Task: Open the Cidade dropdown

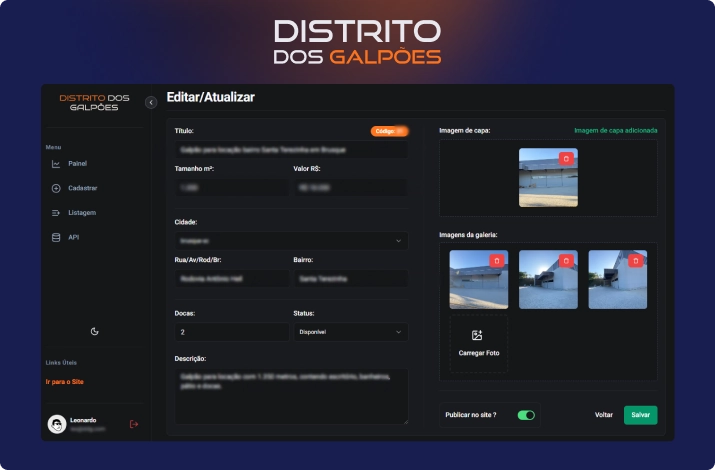Action: (291, 241)
